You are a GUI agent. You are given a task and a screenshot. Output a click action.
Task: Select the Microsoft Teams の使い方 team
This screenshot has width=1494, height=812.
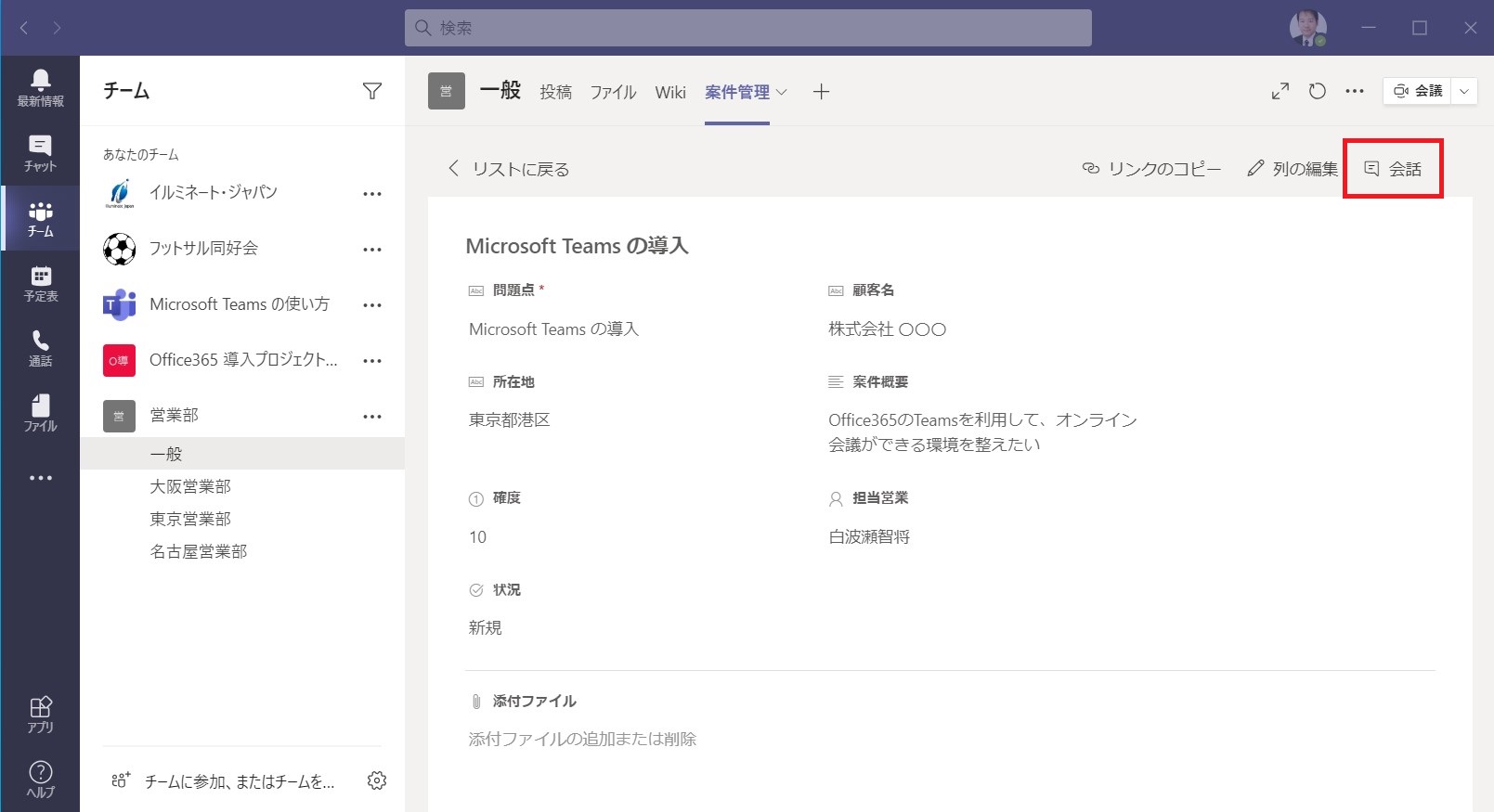[x=240, y=304]
